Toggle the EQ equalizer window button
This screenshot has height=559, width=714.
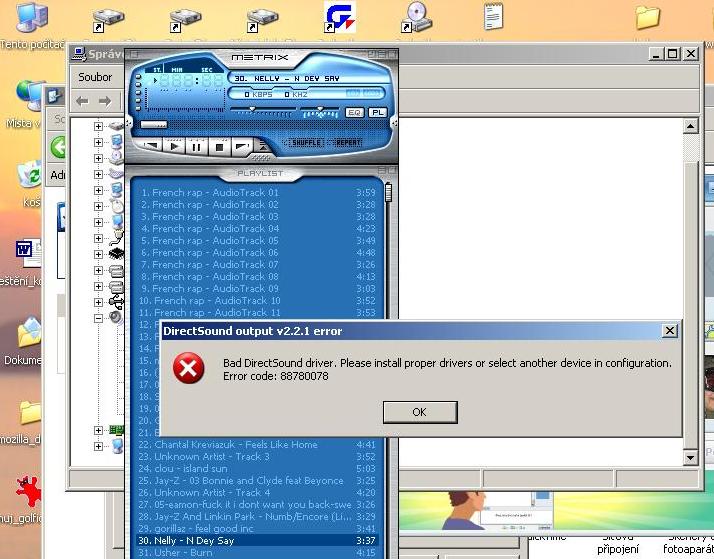(x=355, y=112)
